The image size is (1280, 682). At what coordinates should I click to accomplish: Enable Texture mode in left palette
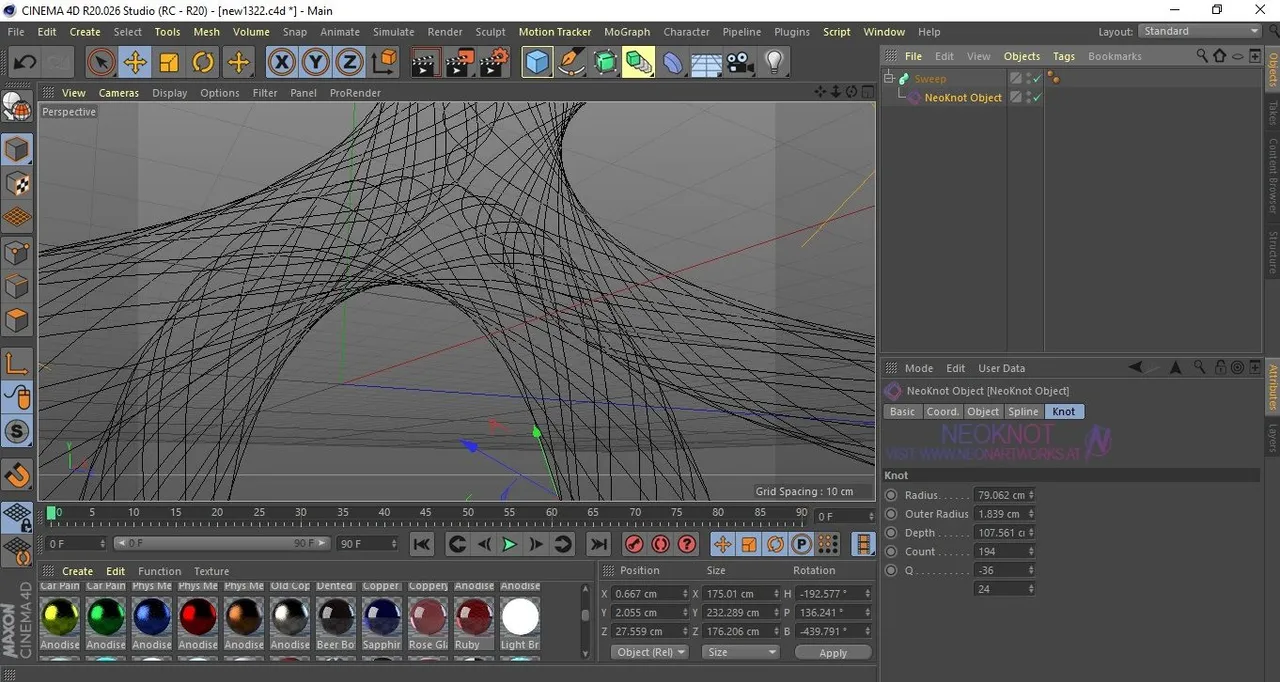tap(17, 184)
